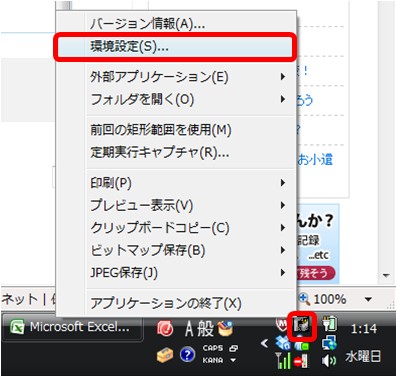Click the red IME pad icon
Viewport: 397px width, 377px height.
[165, 329]
